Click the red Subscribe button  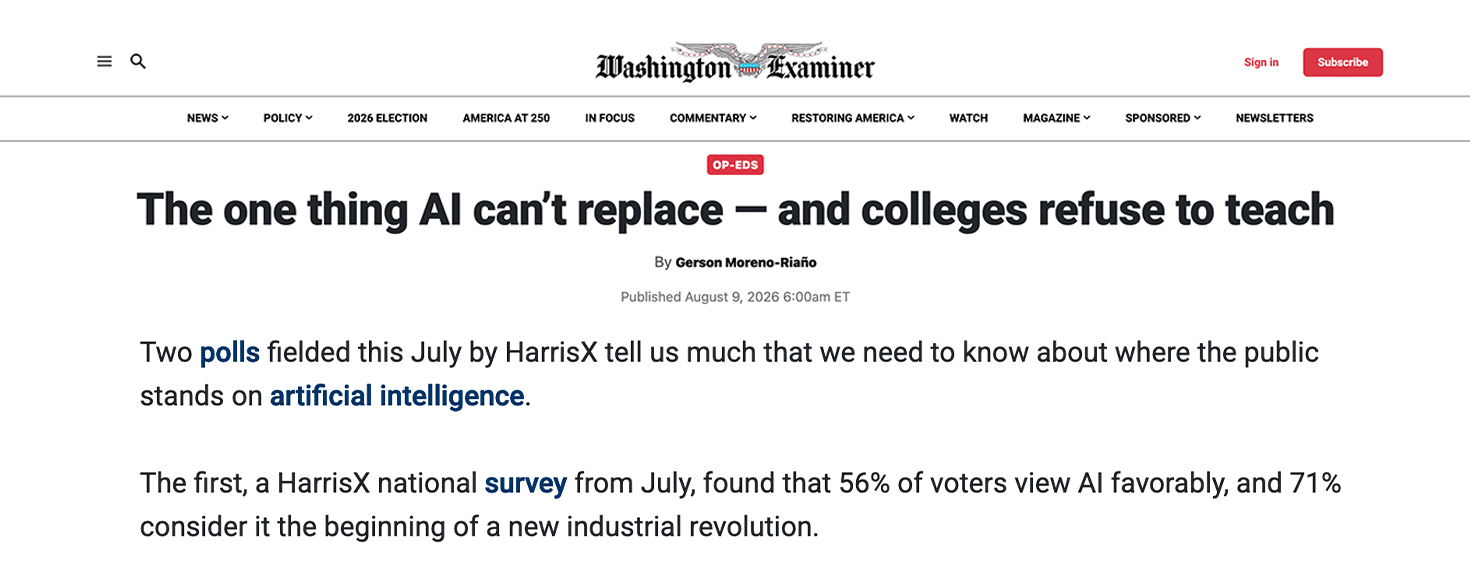coord(1342,62)
